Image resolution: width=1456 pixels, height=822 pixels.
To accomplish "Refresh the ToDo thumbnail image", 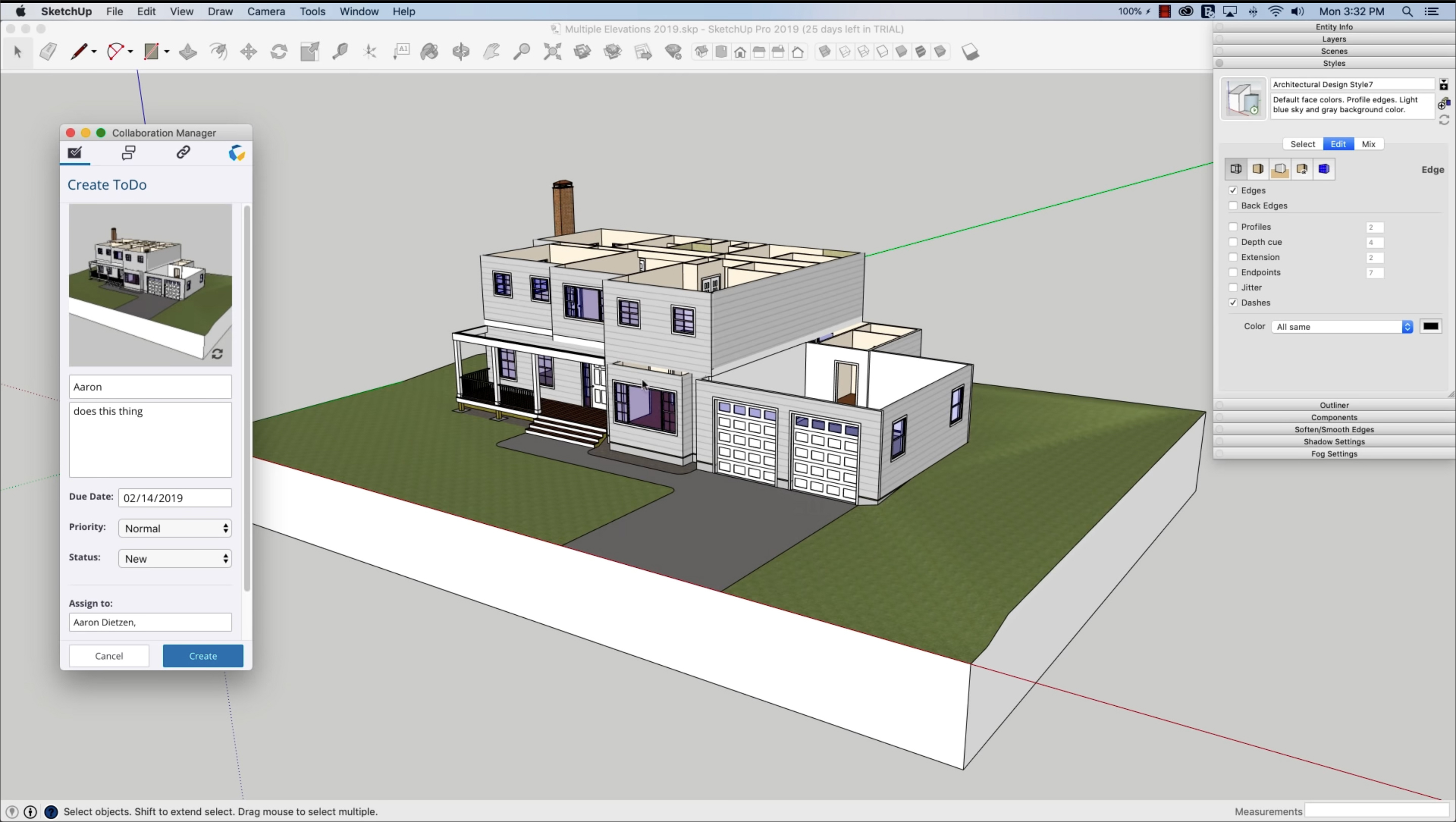I will tap(217, 354).
